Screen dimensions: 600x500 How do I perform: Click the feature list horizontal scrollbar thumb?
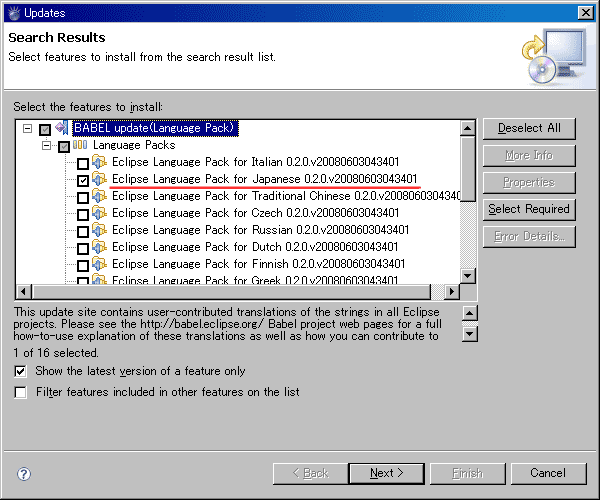(231, 292)
